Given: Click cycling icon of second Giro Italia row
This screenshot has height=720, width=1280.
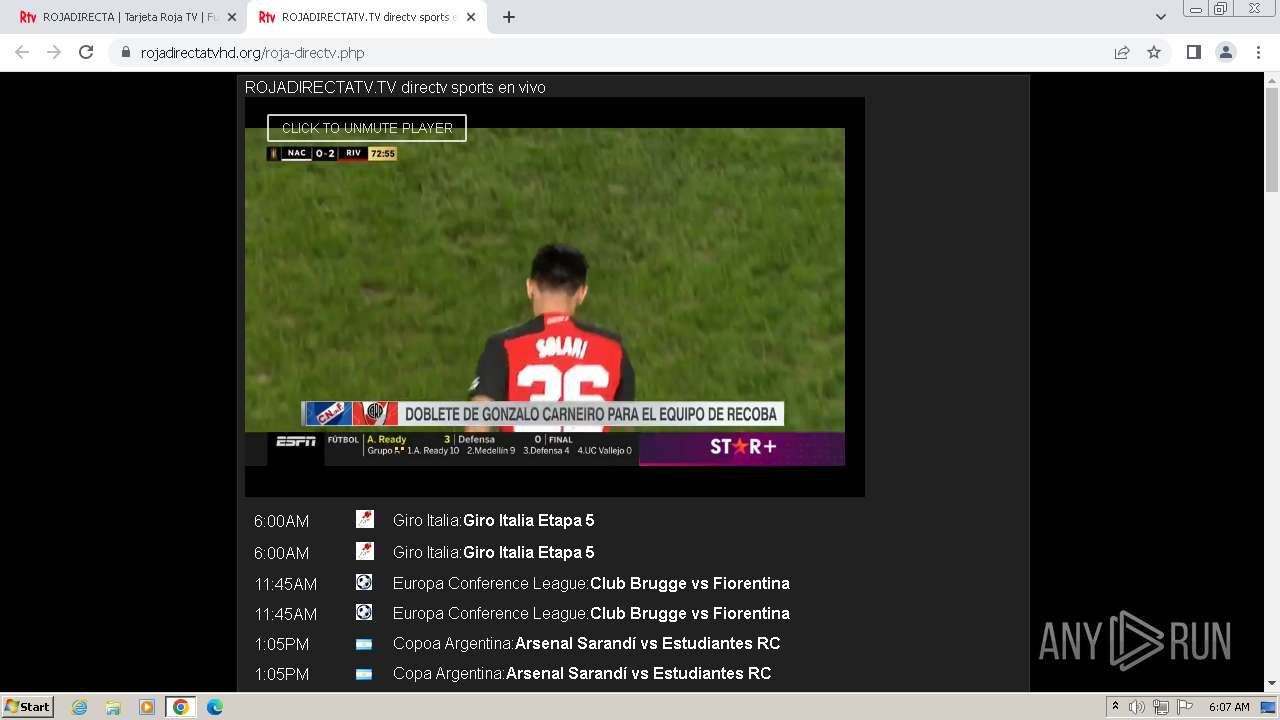Looking at the screenshot, I should click(x=364, y=551).
